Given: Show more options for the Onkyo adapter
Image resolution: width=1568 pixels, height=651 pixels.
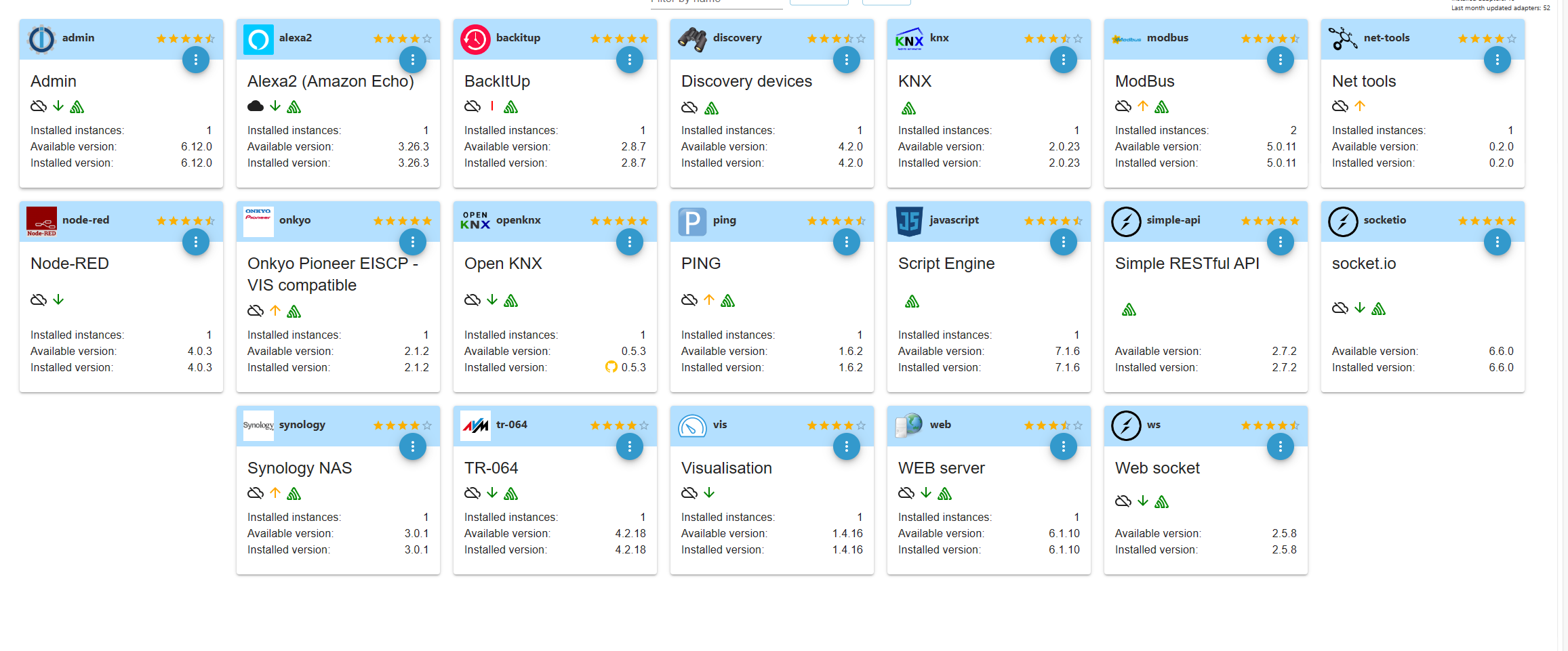Looking at the screenshot, I should coord(413,242).
